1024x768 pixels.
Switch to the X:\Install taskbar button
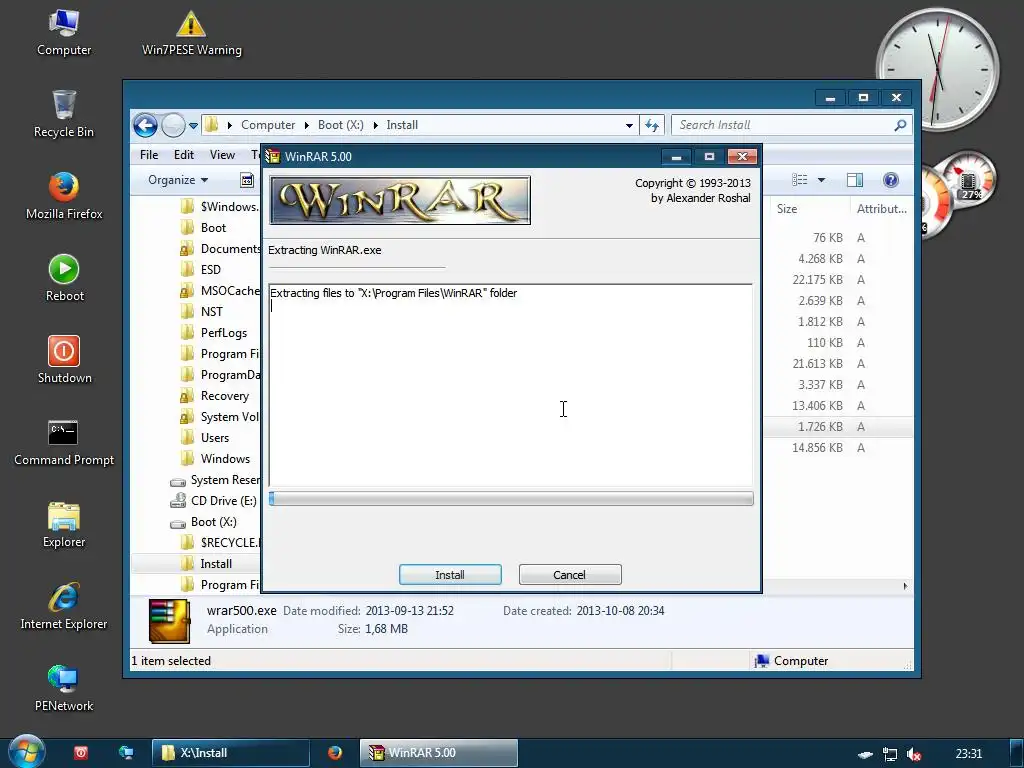[231, 753]
